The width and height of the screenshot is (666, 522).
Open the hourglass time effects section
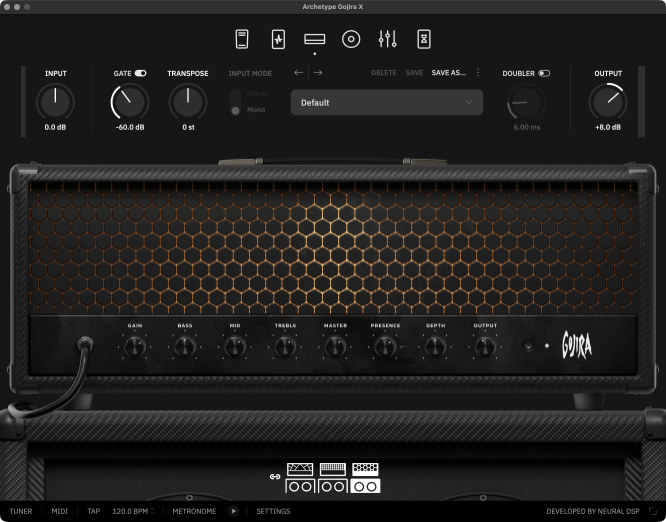pos(424,39)
